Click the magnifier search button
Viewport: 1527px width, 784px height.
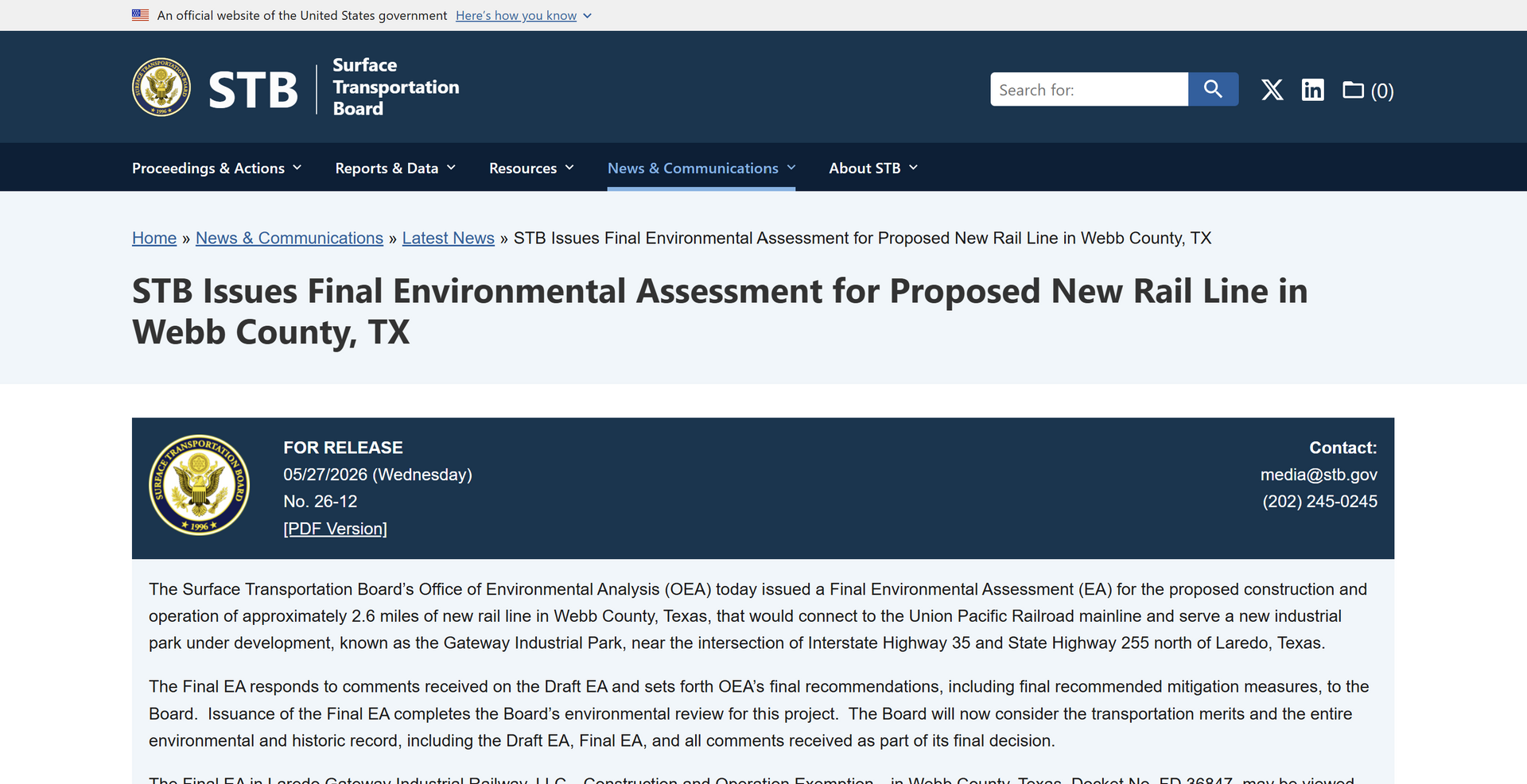pyautogui.click(x=1213, y=89)
